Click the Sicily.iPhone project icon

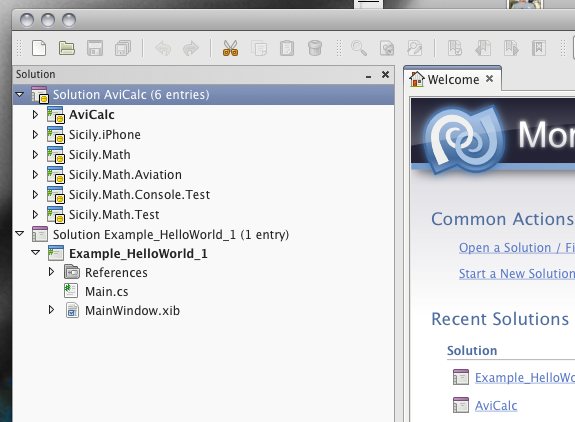click(56, 135)
